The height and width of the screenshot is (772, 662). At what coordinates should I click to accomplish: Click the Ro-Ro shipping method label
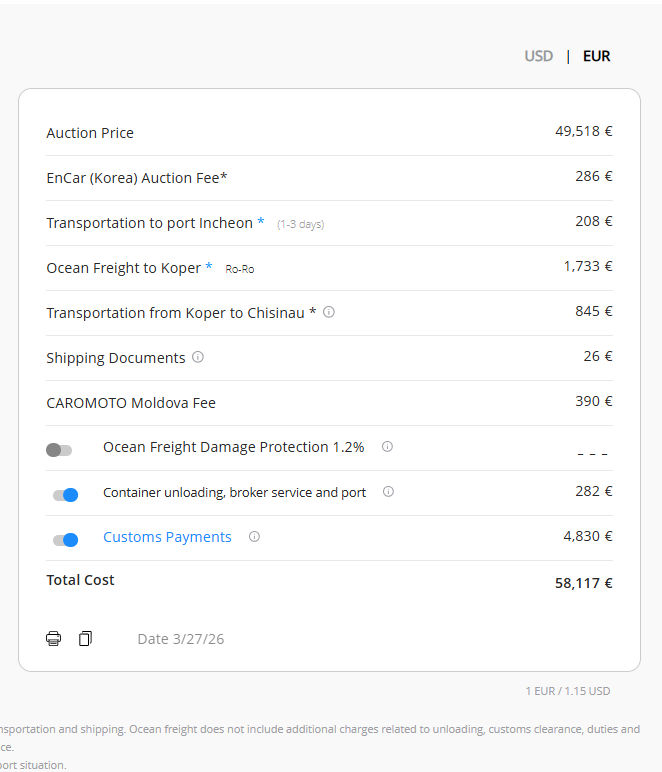click(x=239, y=269)
